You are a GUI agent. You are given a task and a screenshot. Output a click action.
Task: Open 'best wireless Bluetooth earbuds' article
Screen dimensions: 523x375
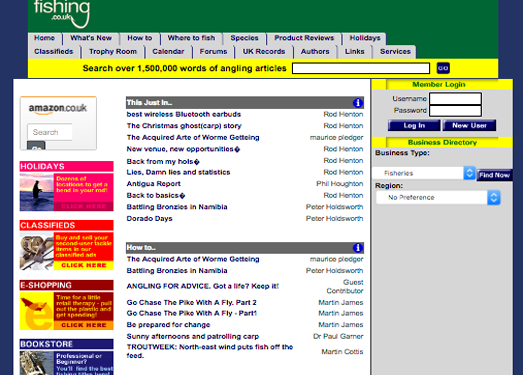184,114
